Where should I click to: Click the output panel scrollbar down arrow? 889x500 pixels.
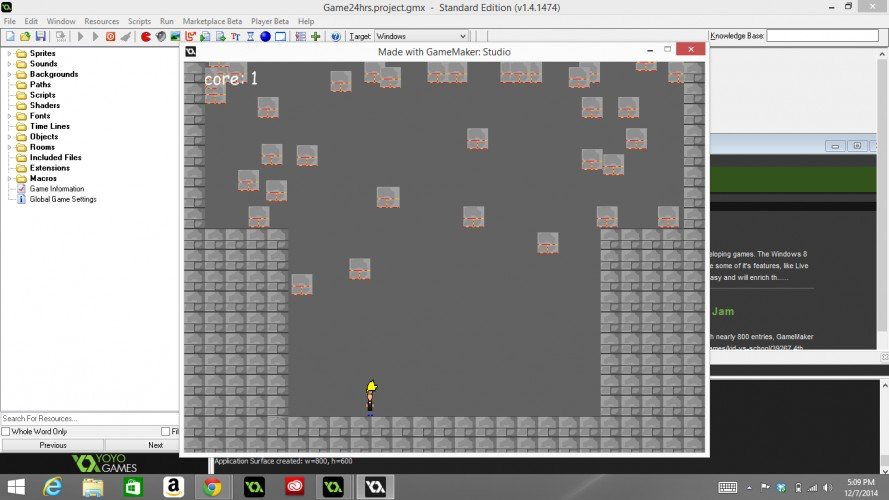point(884,471)
